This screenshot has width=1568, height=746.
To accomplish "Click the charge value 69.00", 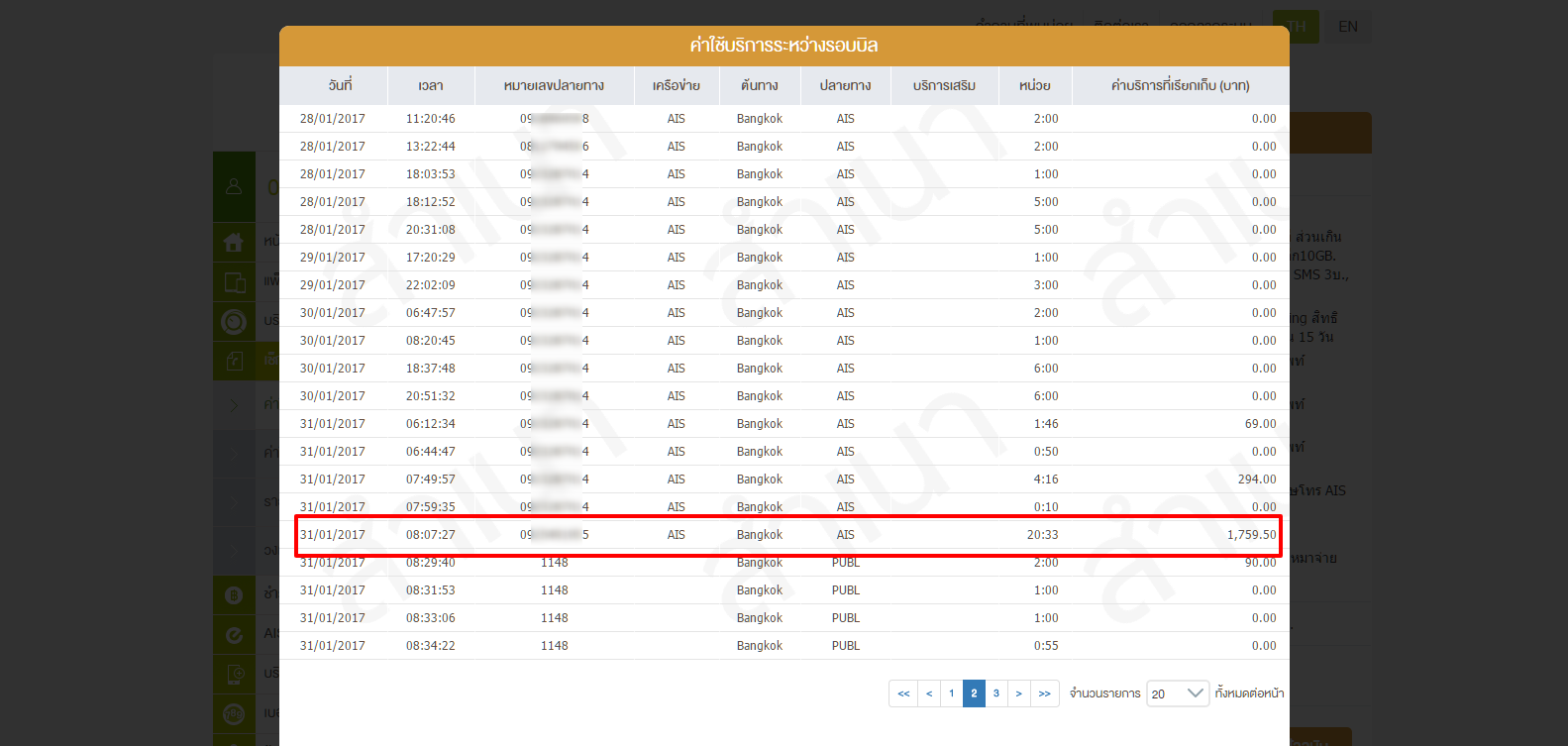I will coord(1260,424).
